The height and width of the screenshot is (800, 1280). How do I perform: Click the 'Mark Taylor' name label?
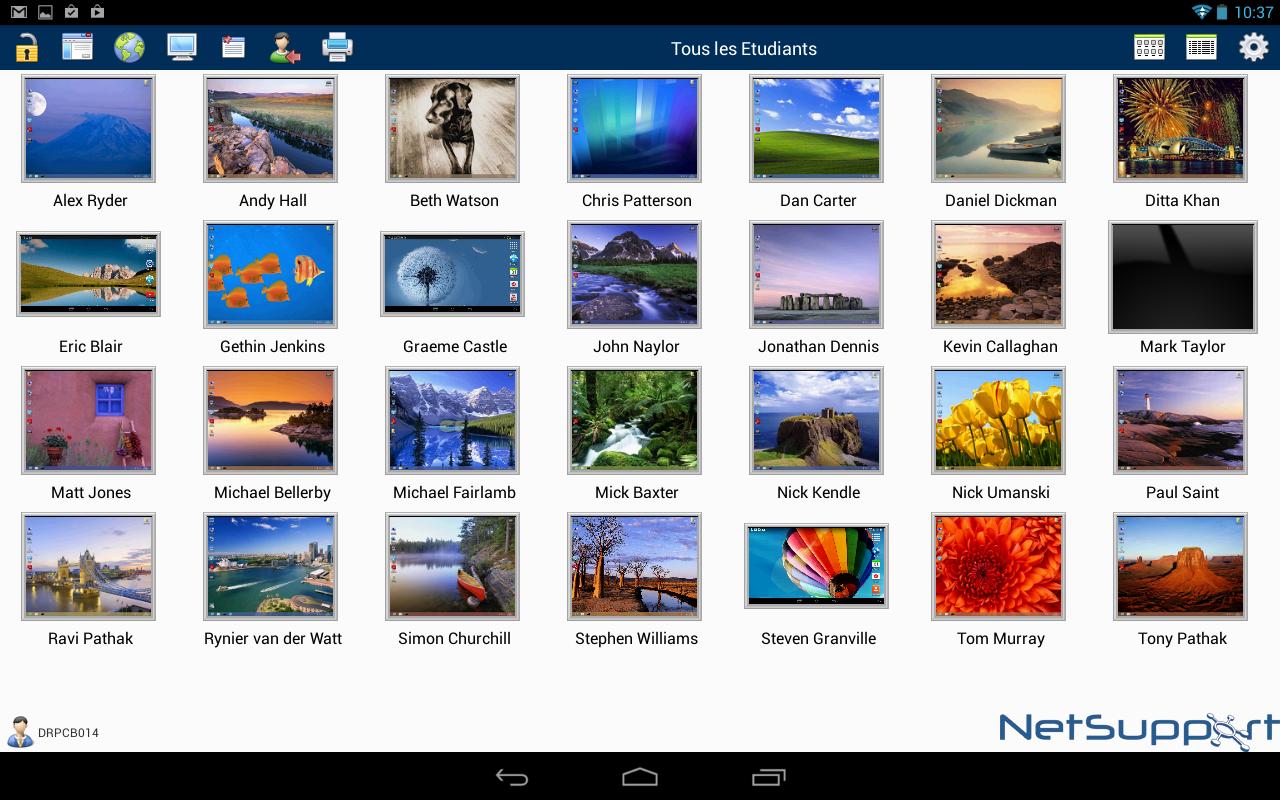[1182, 346]
